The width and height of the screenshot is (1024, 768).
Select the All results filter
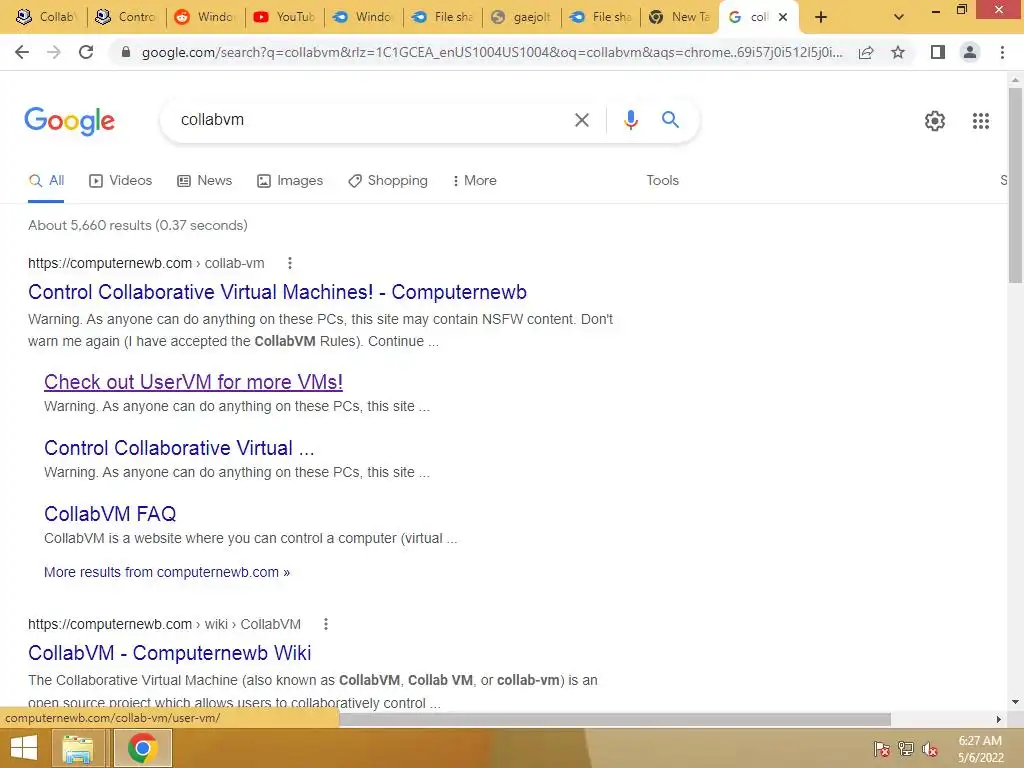point(46,180)
